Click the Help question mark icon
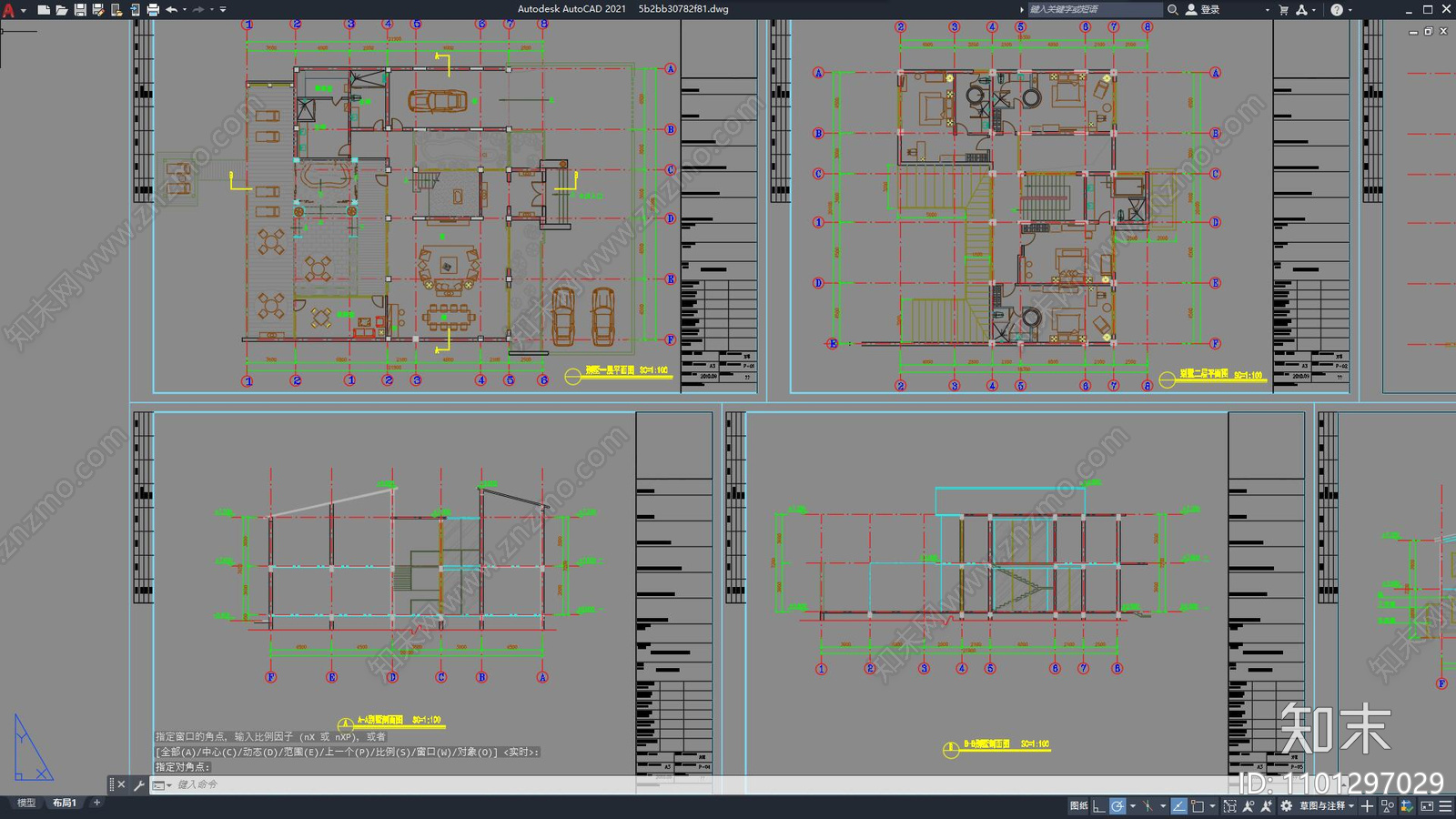This screenshot has width=1456, height=819. [1336, 9]
